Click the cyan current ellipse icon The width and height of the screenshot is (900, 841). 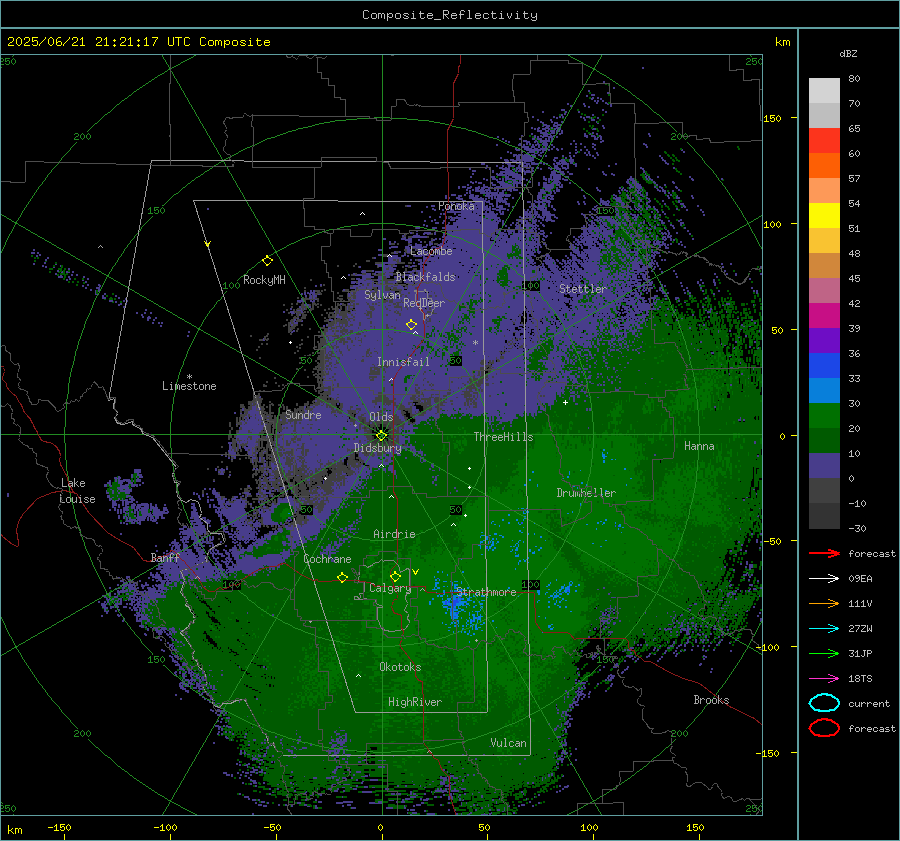click(x=824, y=703)
